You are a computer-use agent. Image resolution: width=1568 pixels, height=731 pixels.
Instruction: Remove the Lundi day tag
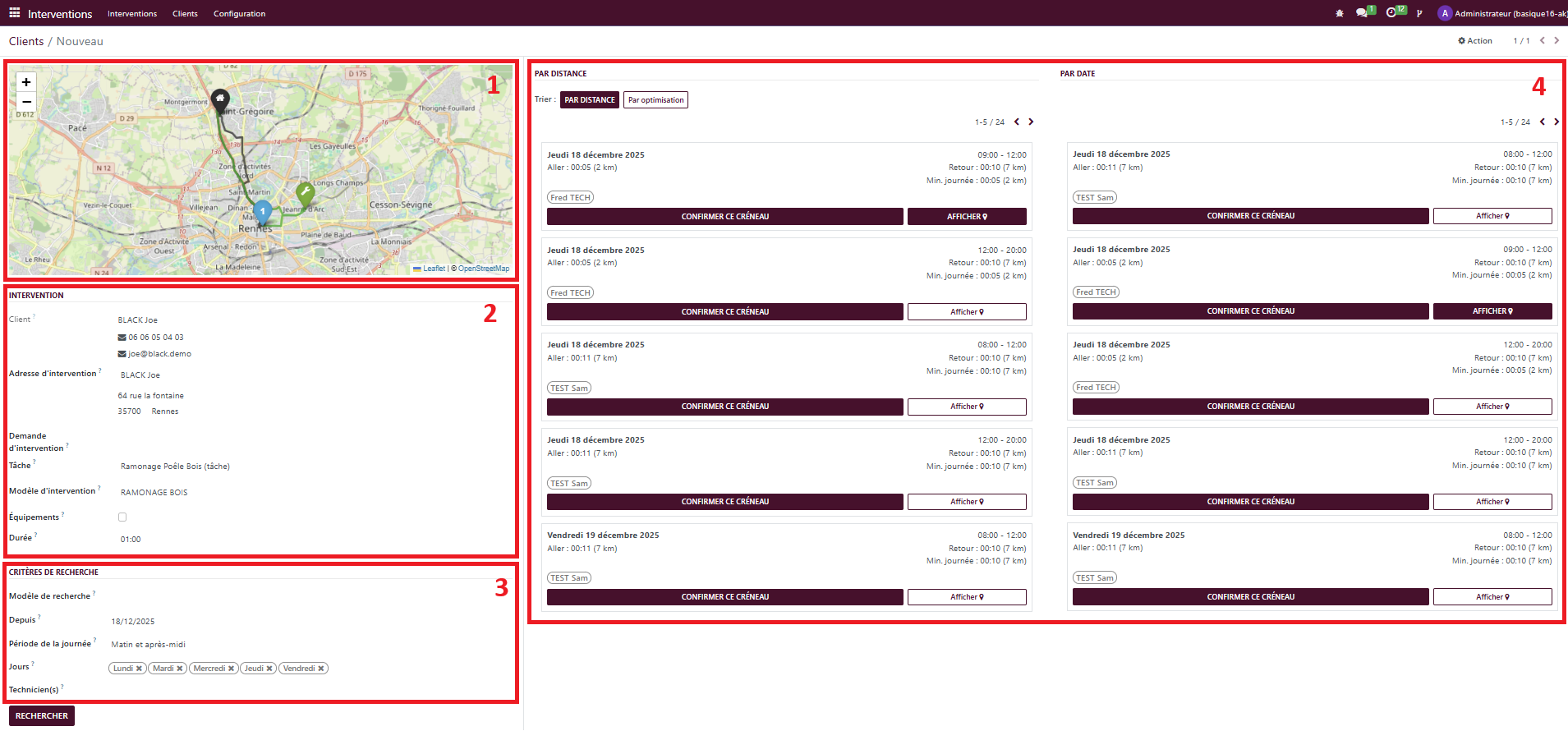pyautogui.click(x=139, y=669)
